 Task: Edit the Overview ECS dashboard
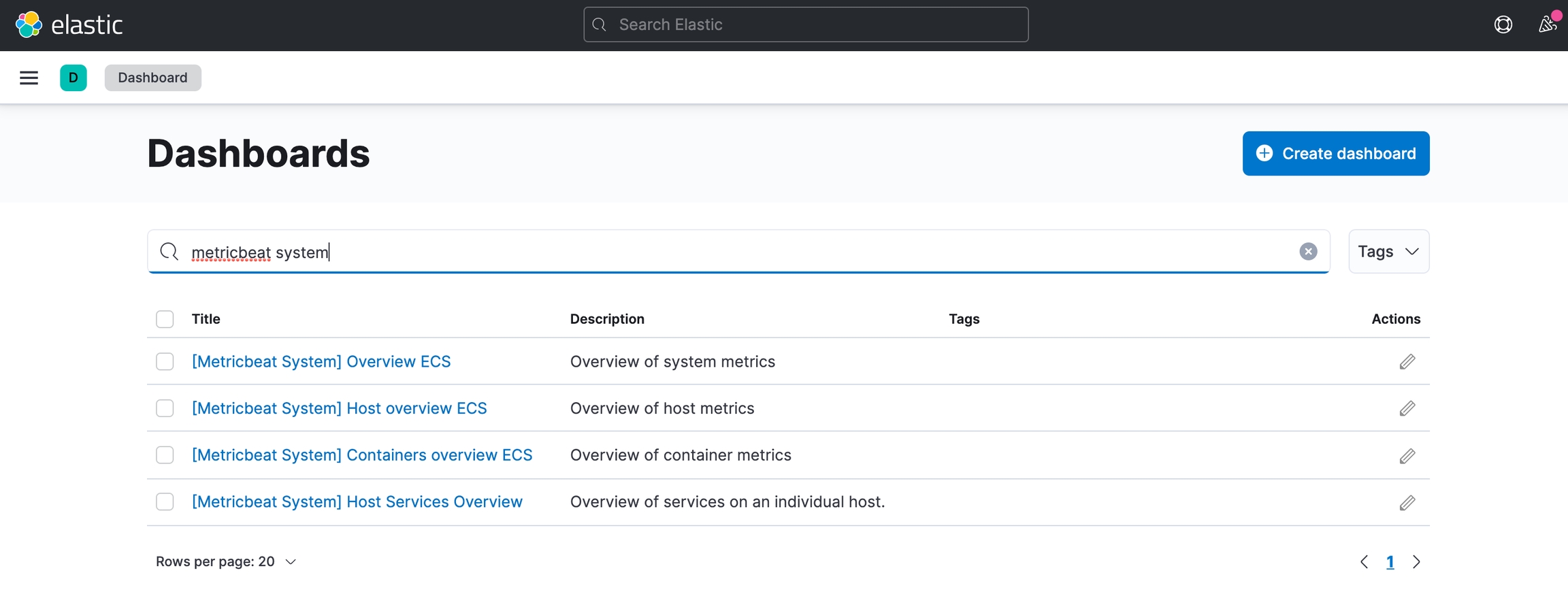(1407, 361)
